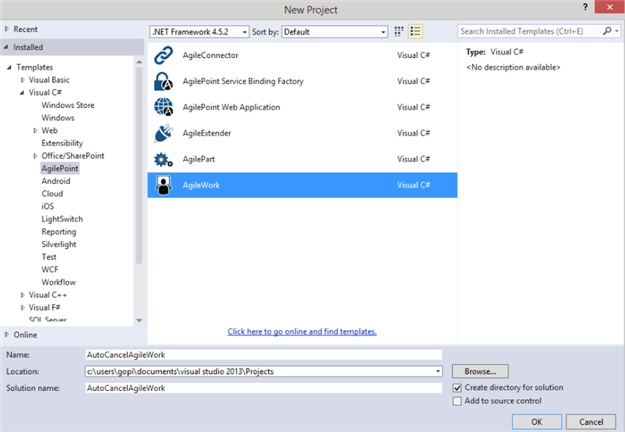Click the tree scrollbar up arrow

click(x=139, y=62)
